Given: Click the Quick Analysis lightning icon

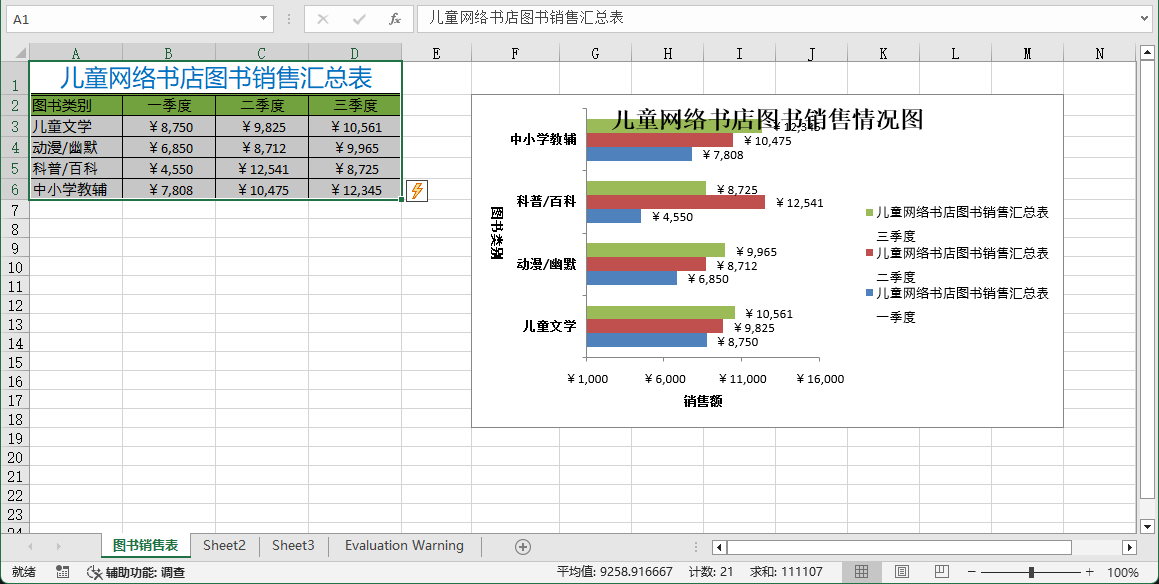Looking at the screenshot, I should click(417, 190).
